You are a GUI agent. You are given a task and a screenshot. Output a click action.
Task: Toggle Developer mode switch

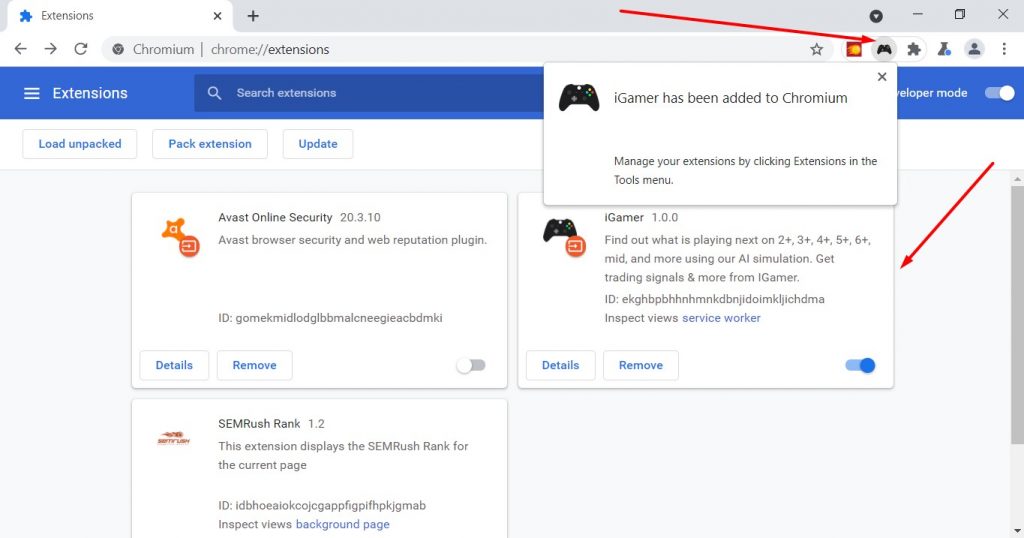(x=1000, y=93)
